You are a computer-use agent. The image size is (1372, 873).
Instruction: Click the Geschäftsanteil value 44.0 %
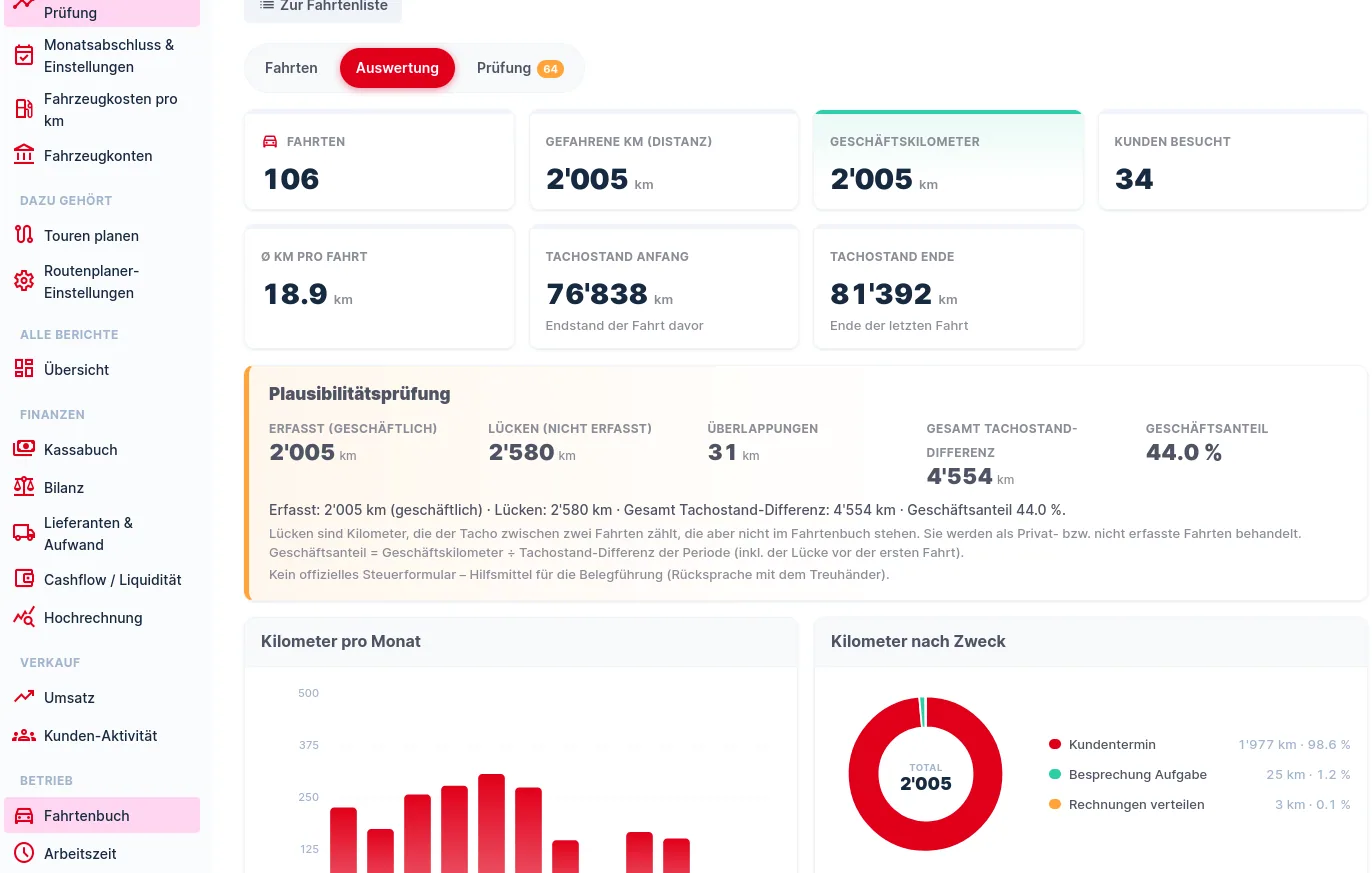click(x=1184, y=452)
